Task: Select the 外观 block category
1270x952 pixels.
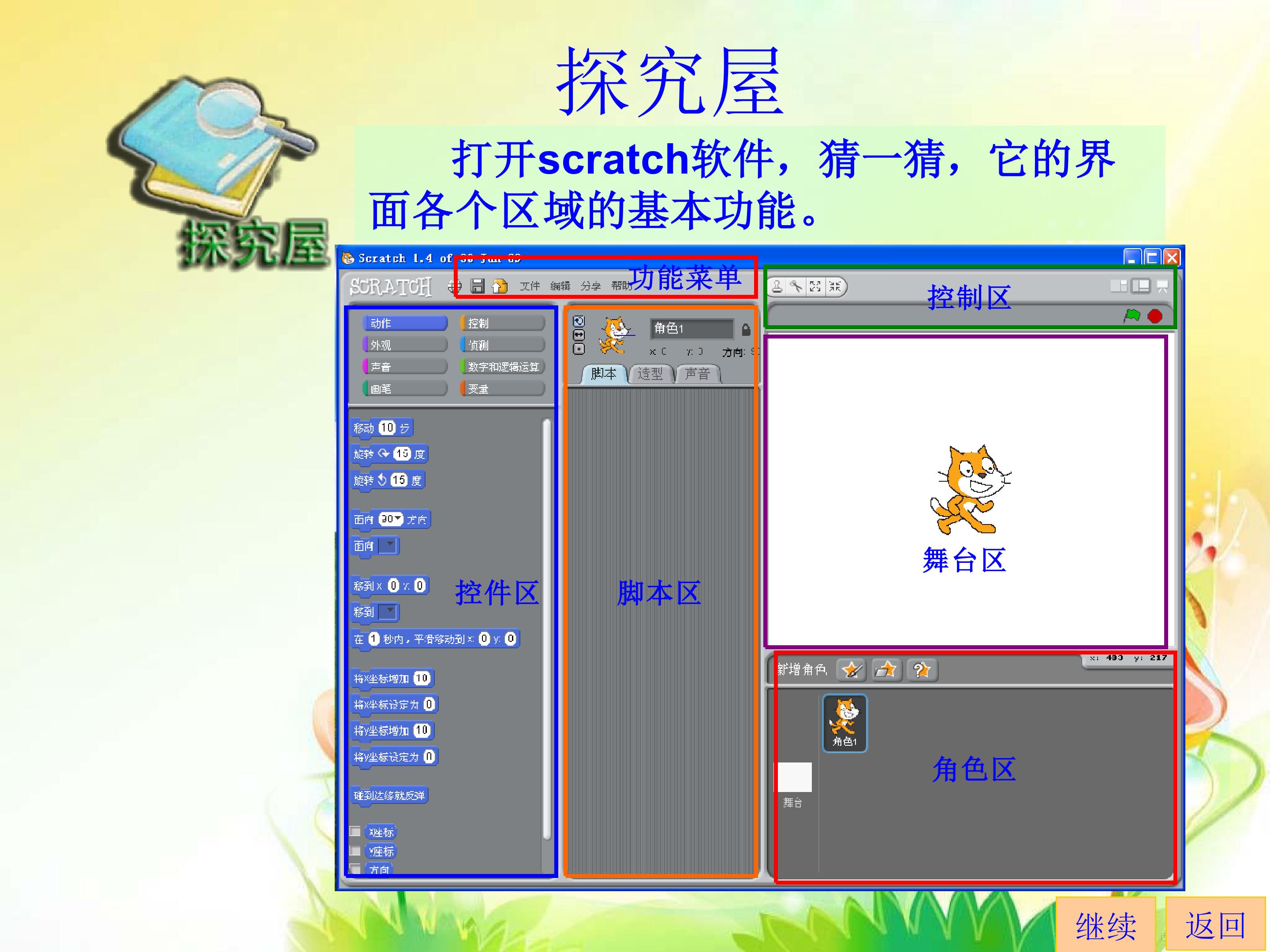Action: (x=405, y=345)
